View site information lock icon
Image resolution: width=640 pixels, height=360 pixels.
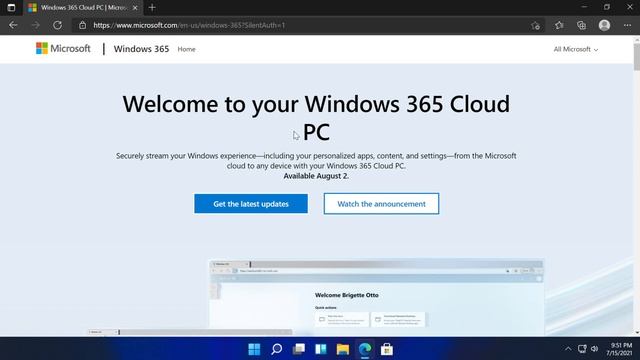click(x=82, y=25)
